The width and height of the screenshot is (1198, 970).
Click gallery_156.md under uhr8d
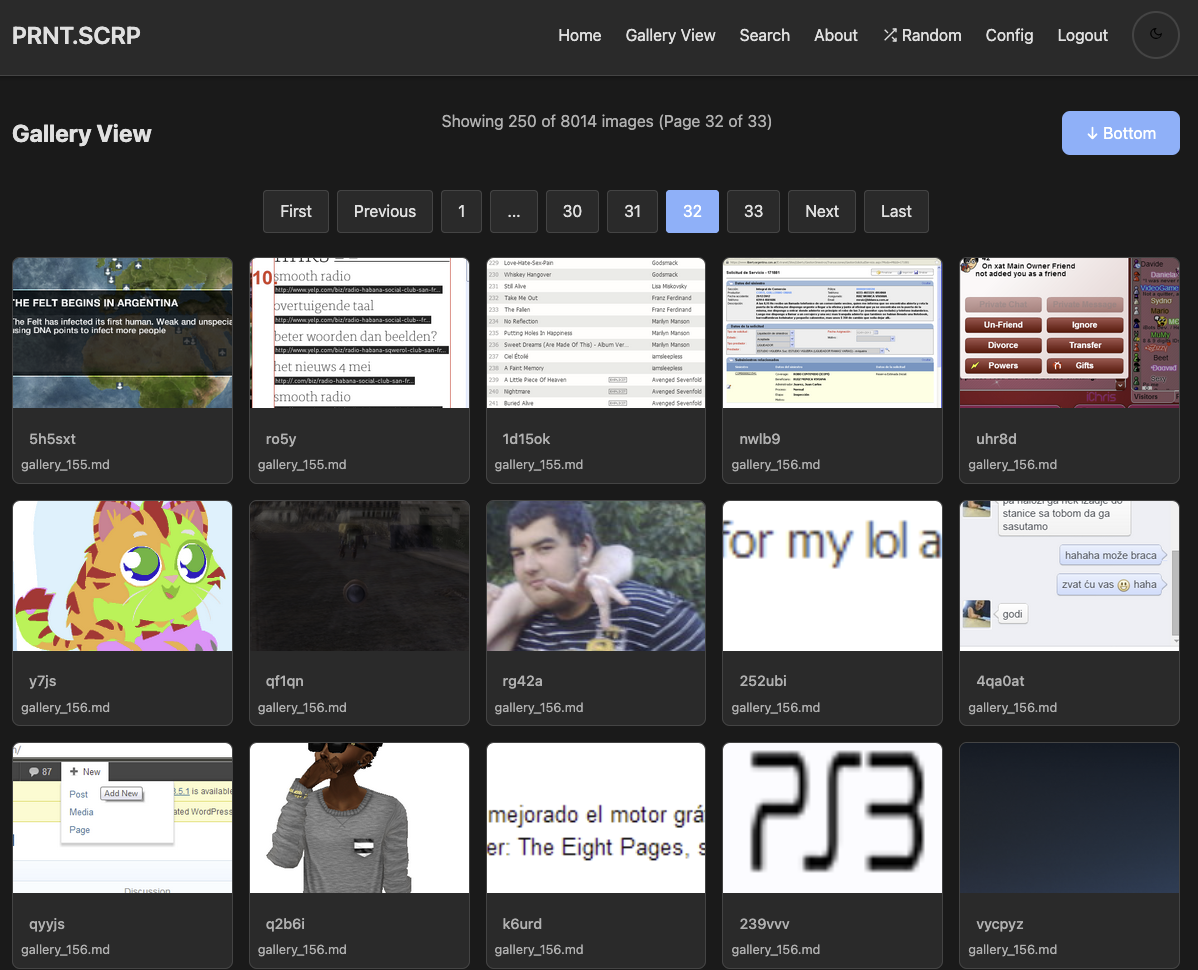coord(1012,465)
